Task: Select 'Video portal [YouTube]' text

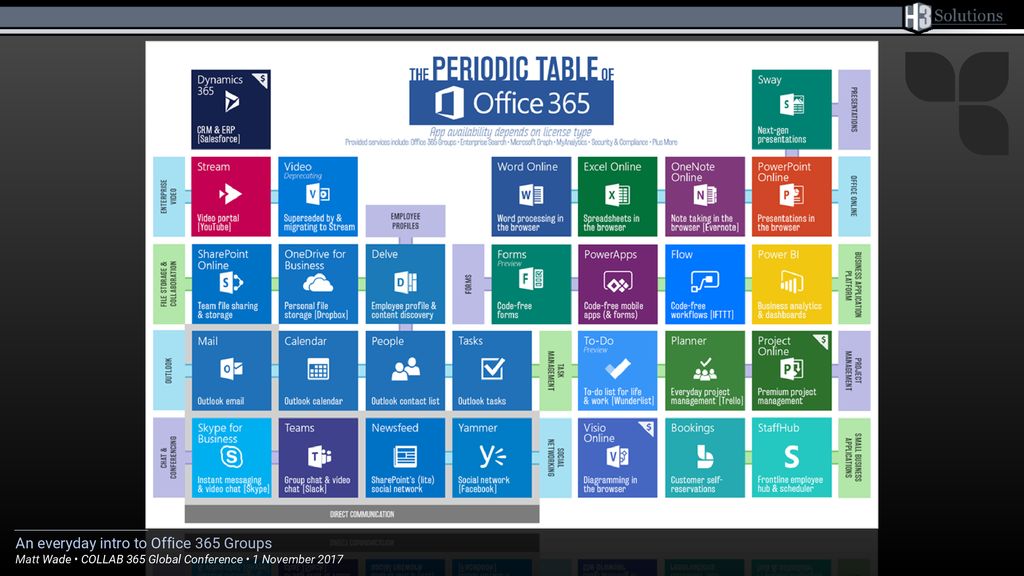Action: pos(218,223)
